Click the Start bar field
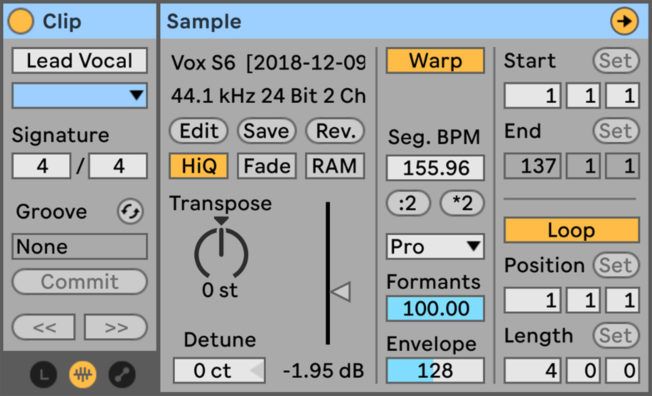Image resolution: width=652 pixels, height=396 pixels. pos(533,96)
